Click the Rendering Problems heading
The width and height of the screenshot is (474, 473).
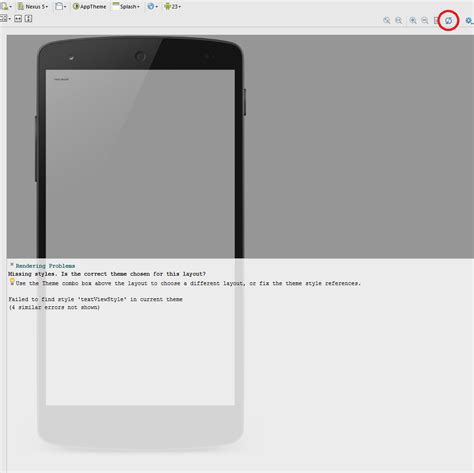click(45, 266)
